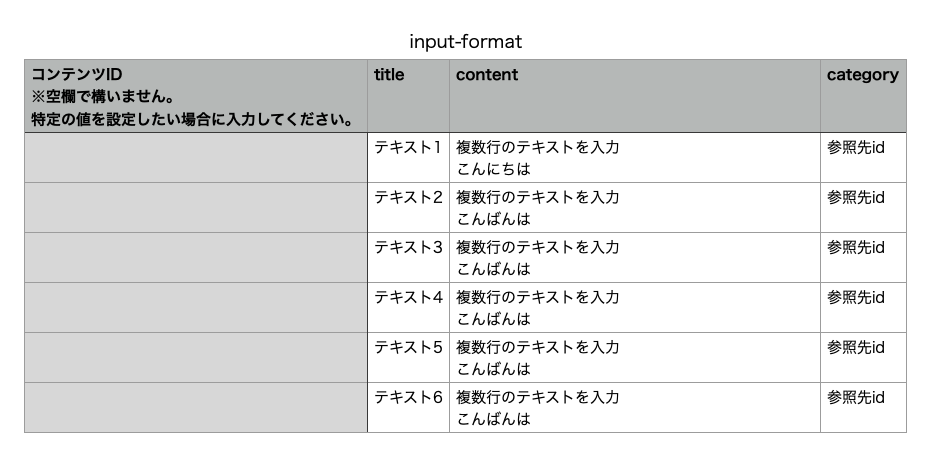
Task: Select the content cell containing こんにちは
Action: point(634,158)
